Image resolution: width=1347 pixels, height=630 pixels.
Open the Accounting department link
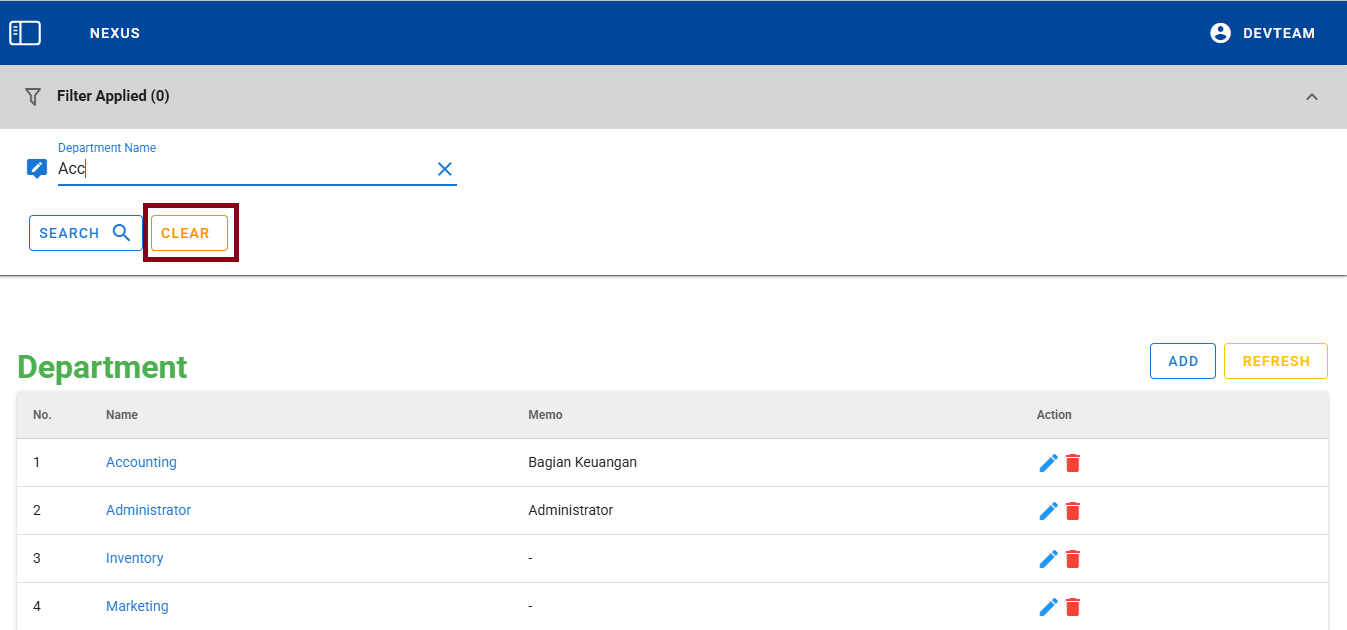point(141,462)
